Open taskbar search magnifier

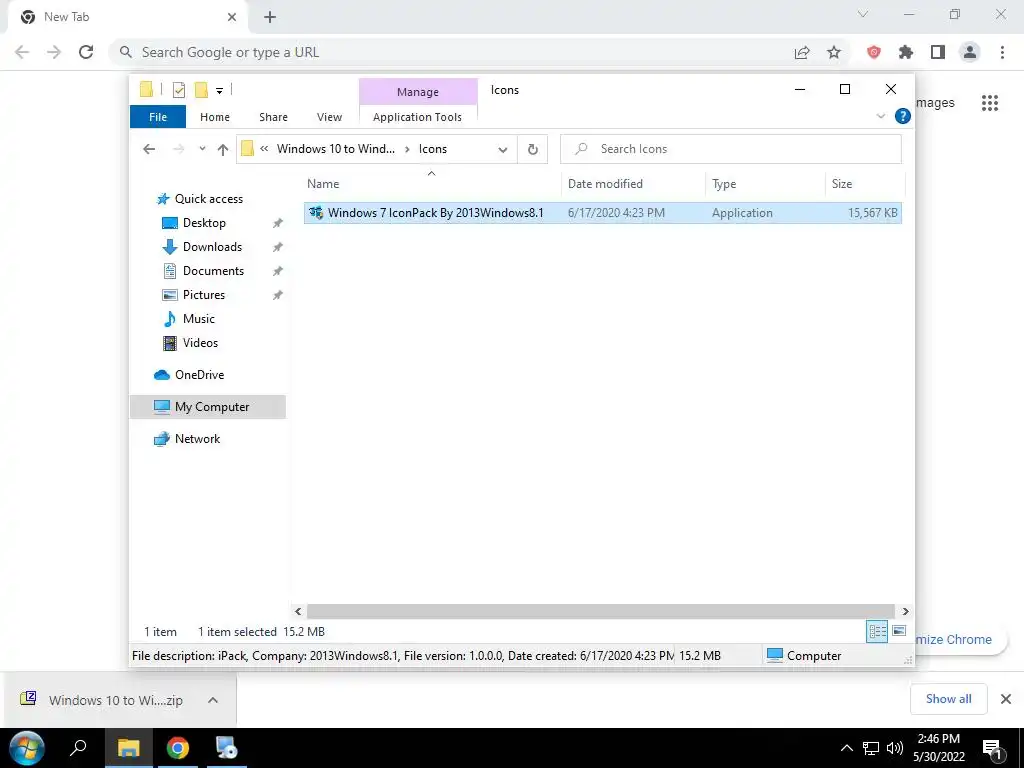point(78,748)
